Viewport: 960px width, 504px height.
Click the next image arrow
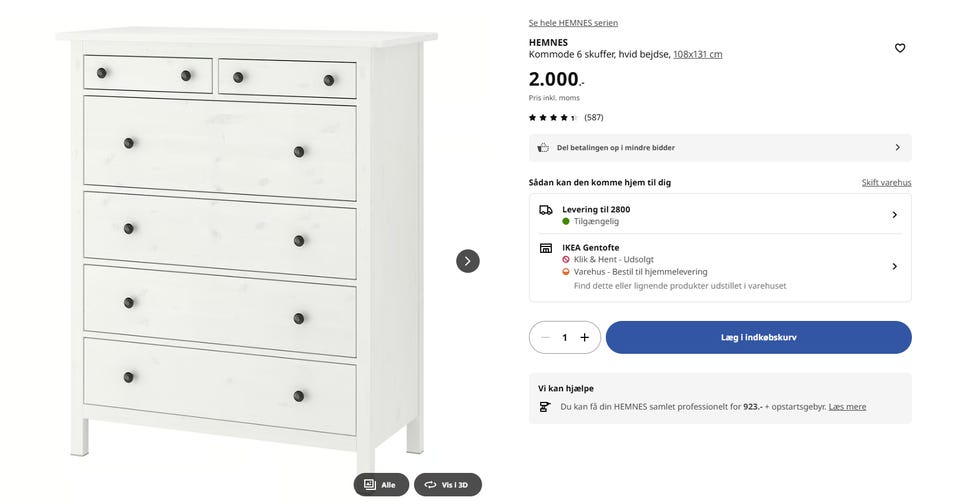[468, 261]
